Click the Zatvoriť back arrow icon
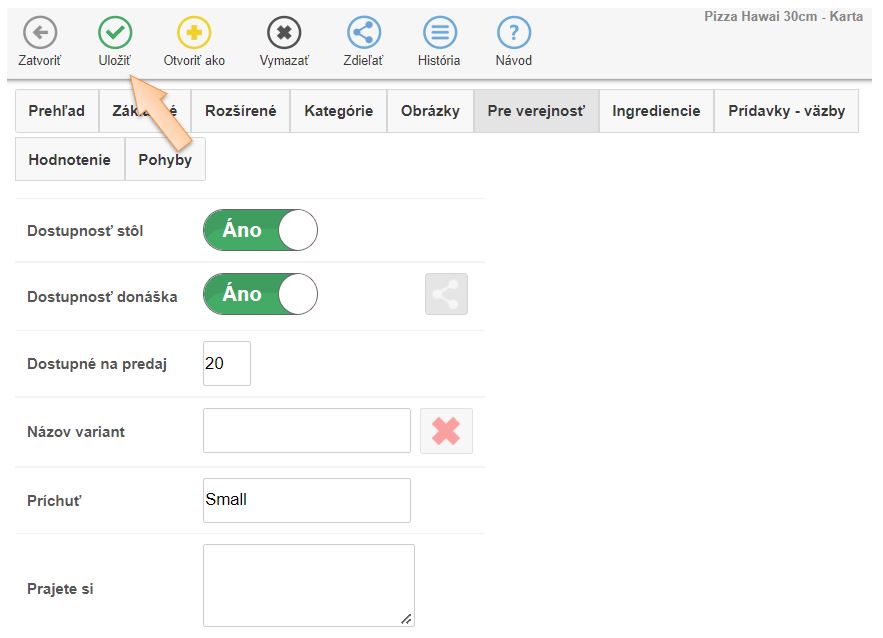This screenshot has width=883, height=638. pos(39,33)
